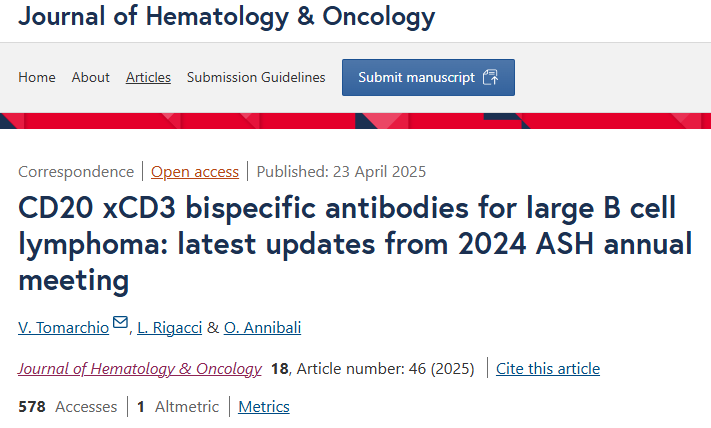
Task: Follow the Open access link
Action: click(x=195, y=172)
